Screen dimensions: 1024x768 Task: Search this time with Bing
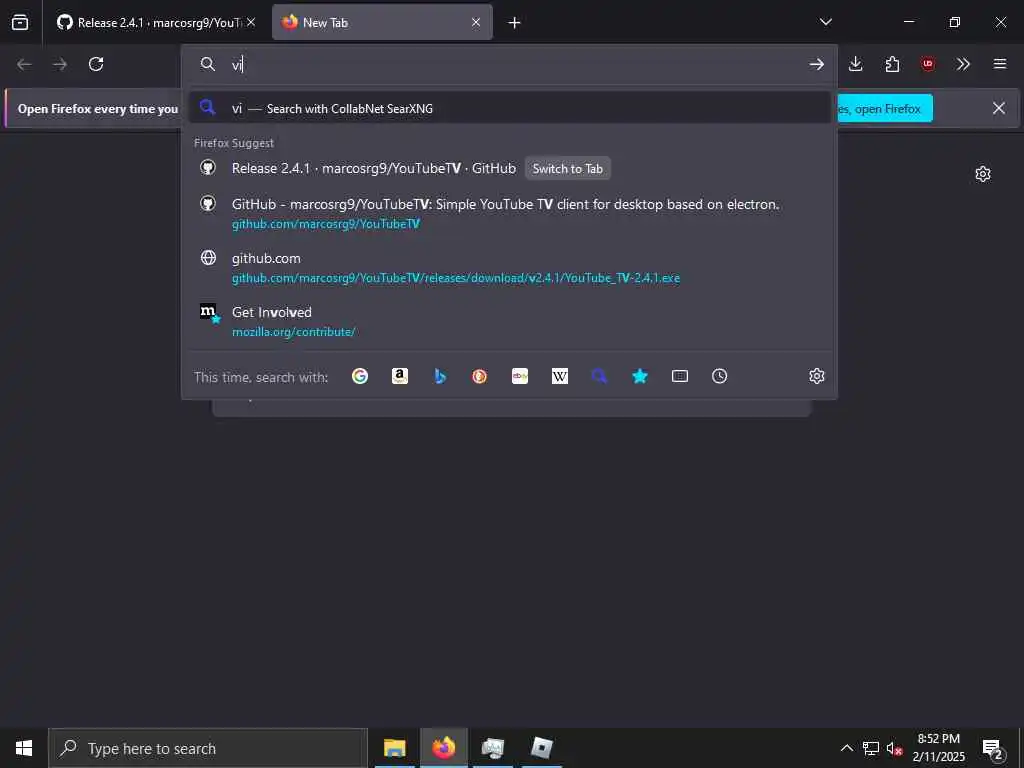tap(440, 376)
